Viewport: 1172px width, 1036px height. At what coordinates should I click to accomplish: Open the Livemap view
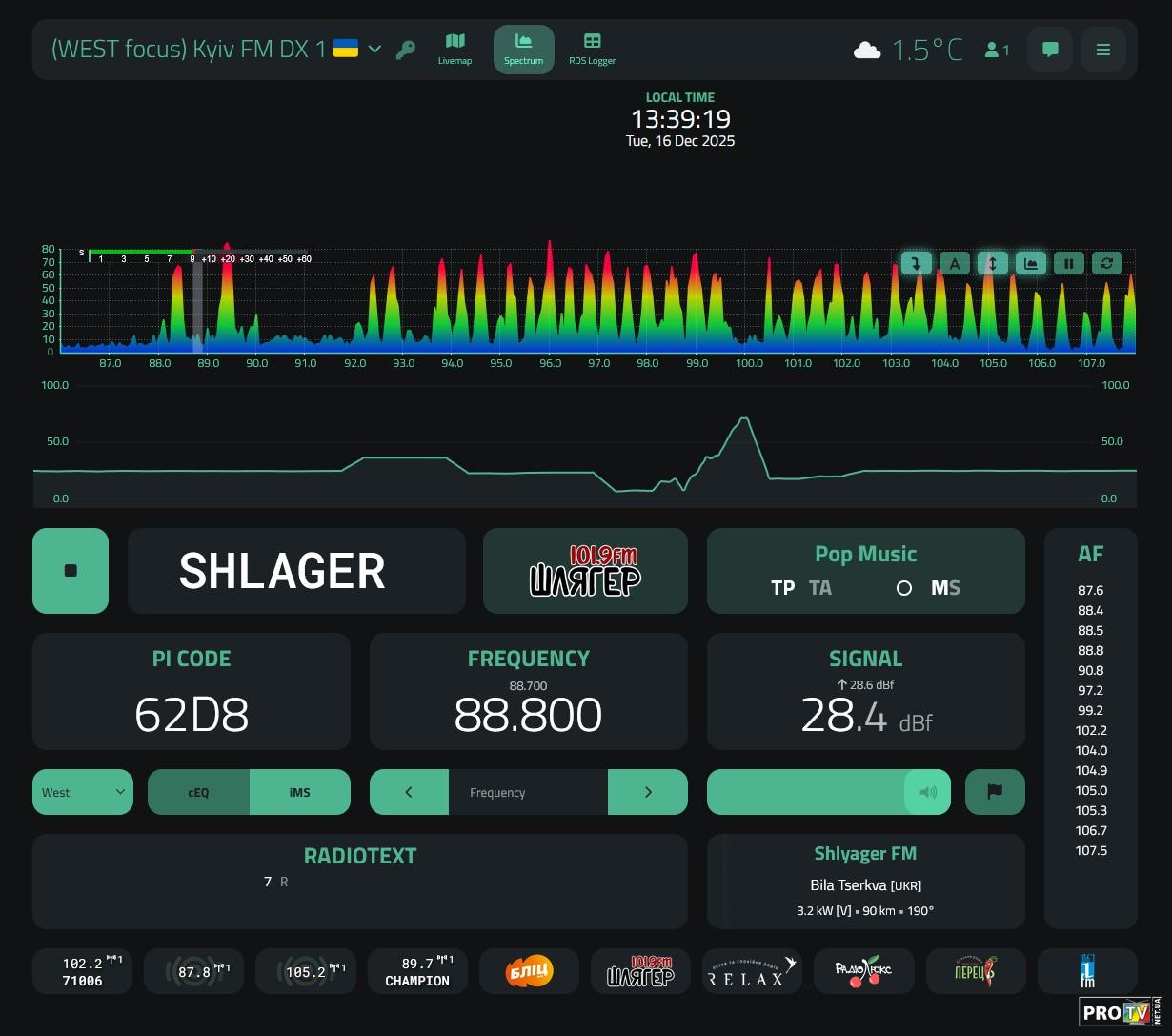coord(455,49)
